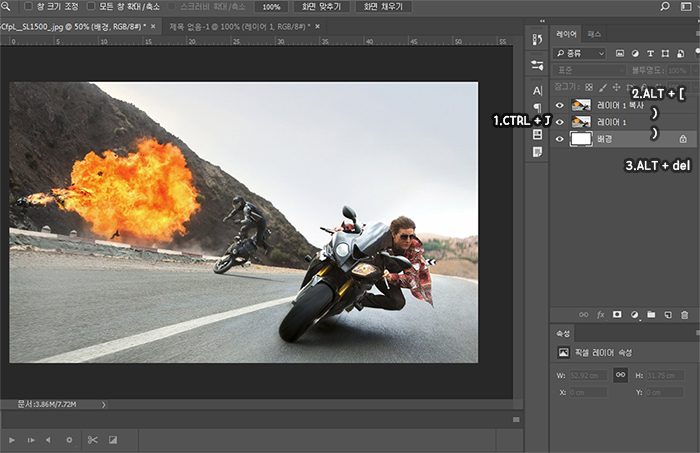The height and width of the screenshot is (453, 700).
Task: Click lock image pixels brush icon
Action: click(x=603, y=87)
